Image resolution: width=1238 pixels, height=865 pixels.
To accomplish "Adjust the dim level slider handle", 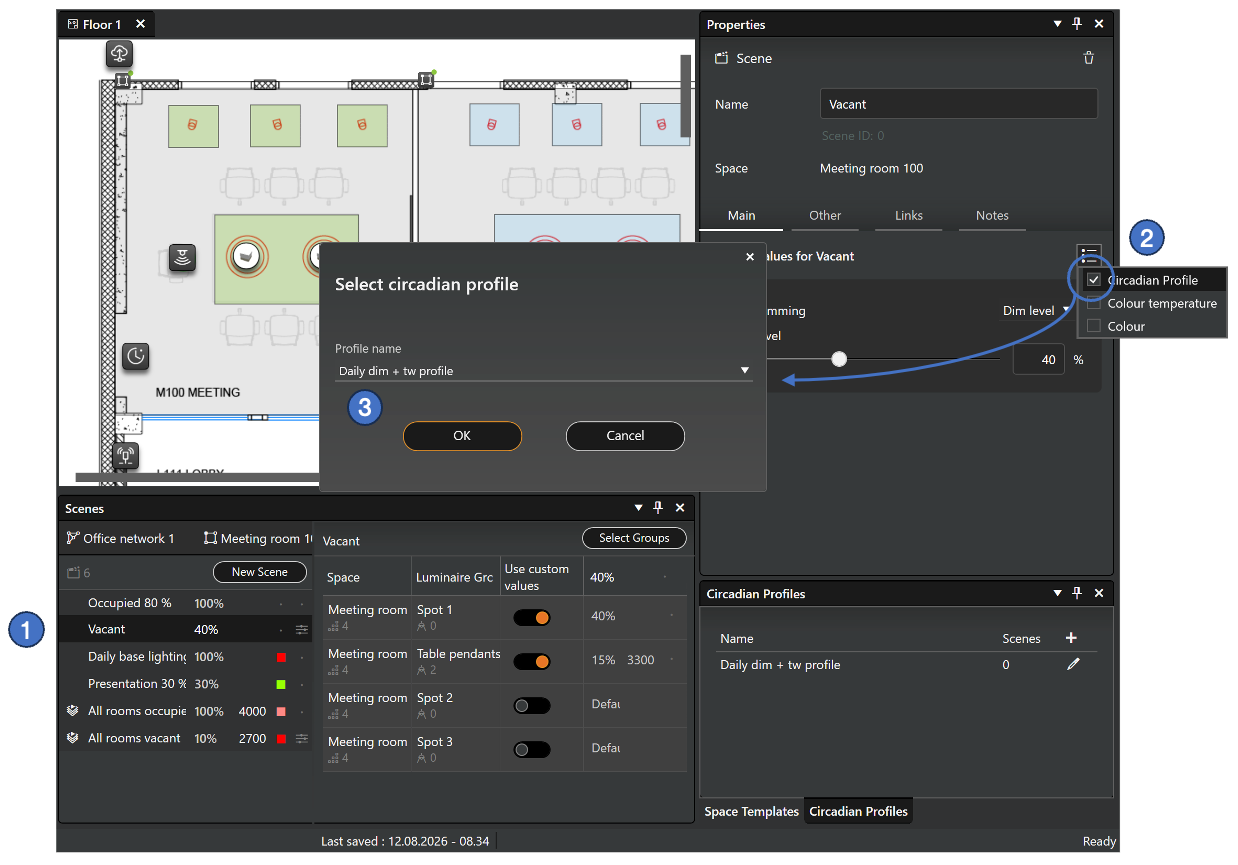I will pos(839,359).
